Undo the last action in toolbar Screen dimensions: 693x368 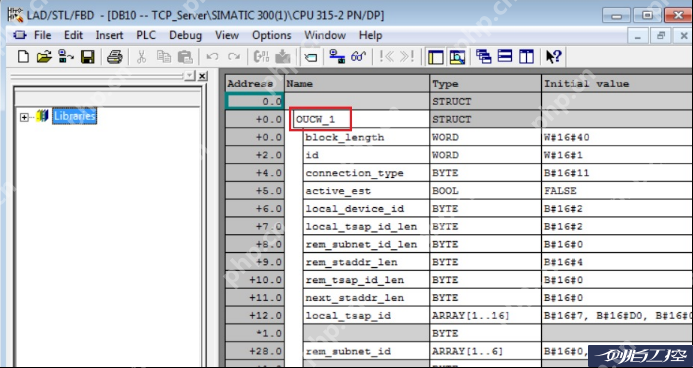[213, 57]
